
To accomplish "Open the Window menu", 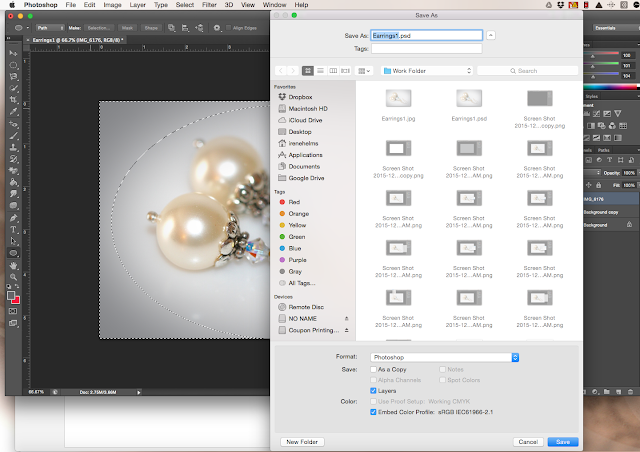I will pyautogui.click(x=274, y=5).
